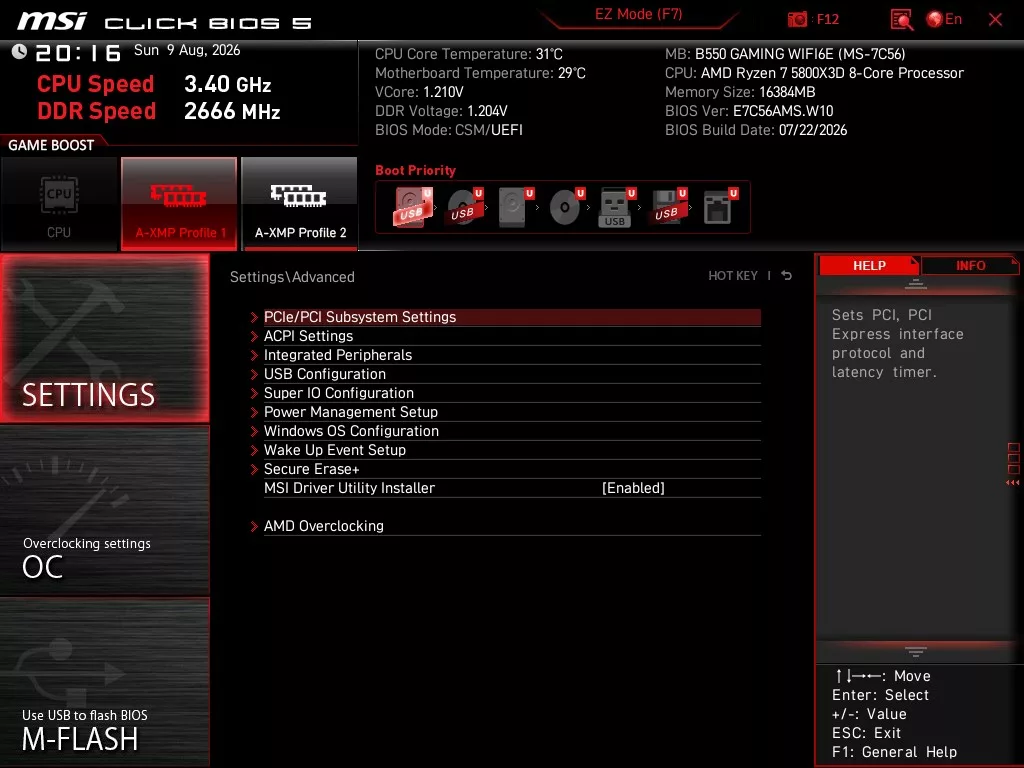Click the BIOS Ver E7C56AMS.W10 value
The width and height of the screenshot is (1024, 768).
pyautogui.click(x=782, y=111)
